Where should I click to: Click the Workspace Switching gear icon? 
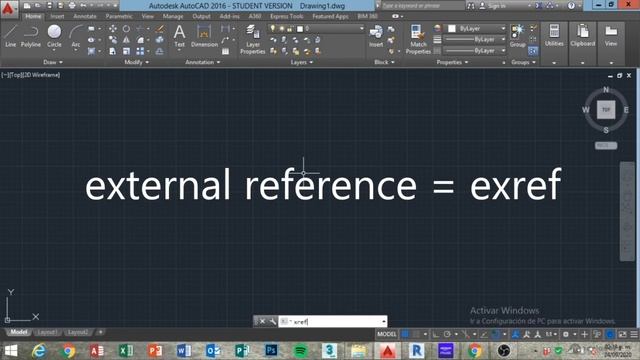pos(566,334)
